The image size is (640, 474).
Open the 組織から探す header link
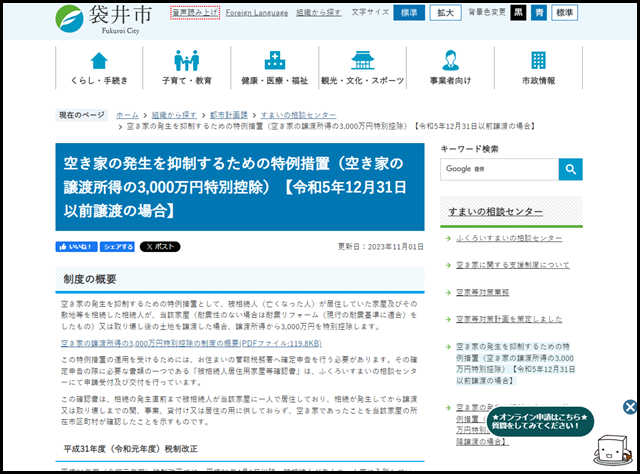[x=319, y=13]
